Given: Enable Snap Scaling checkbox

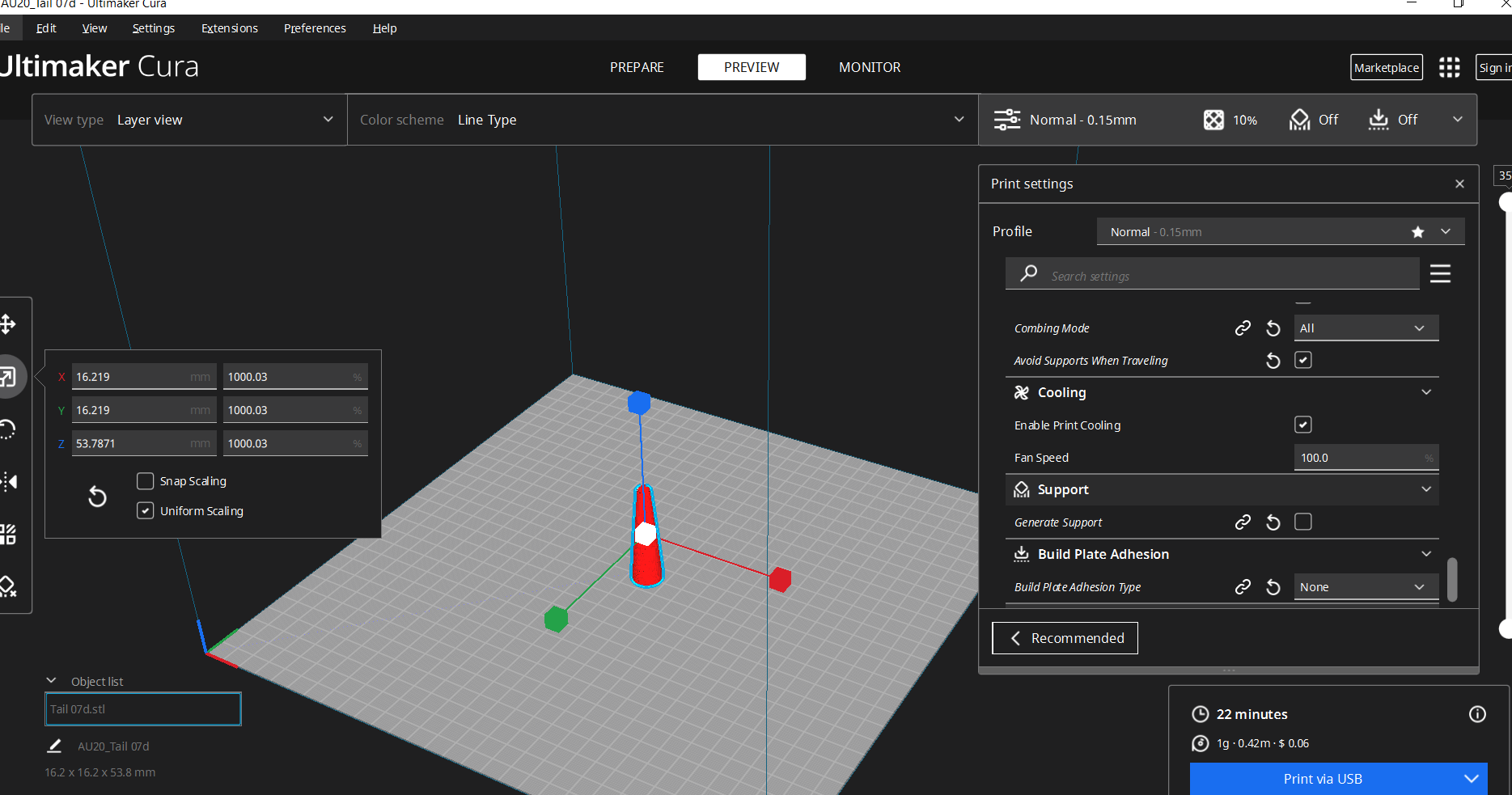Looking at the screenshot, I should (146, 481).
